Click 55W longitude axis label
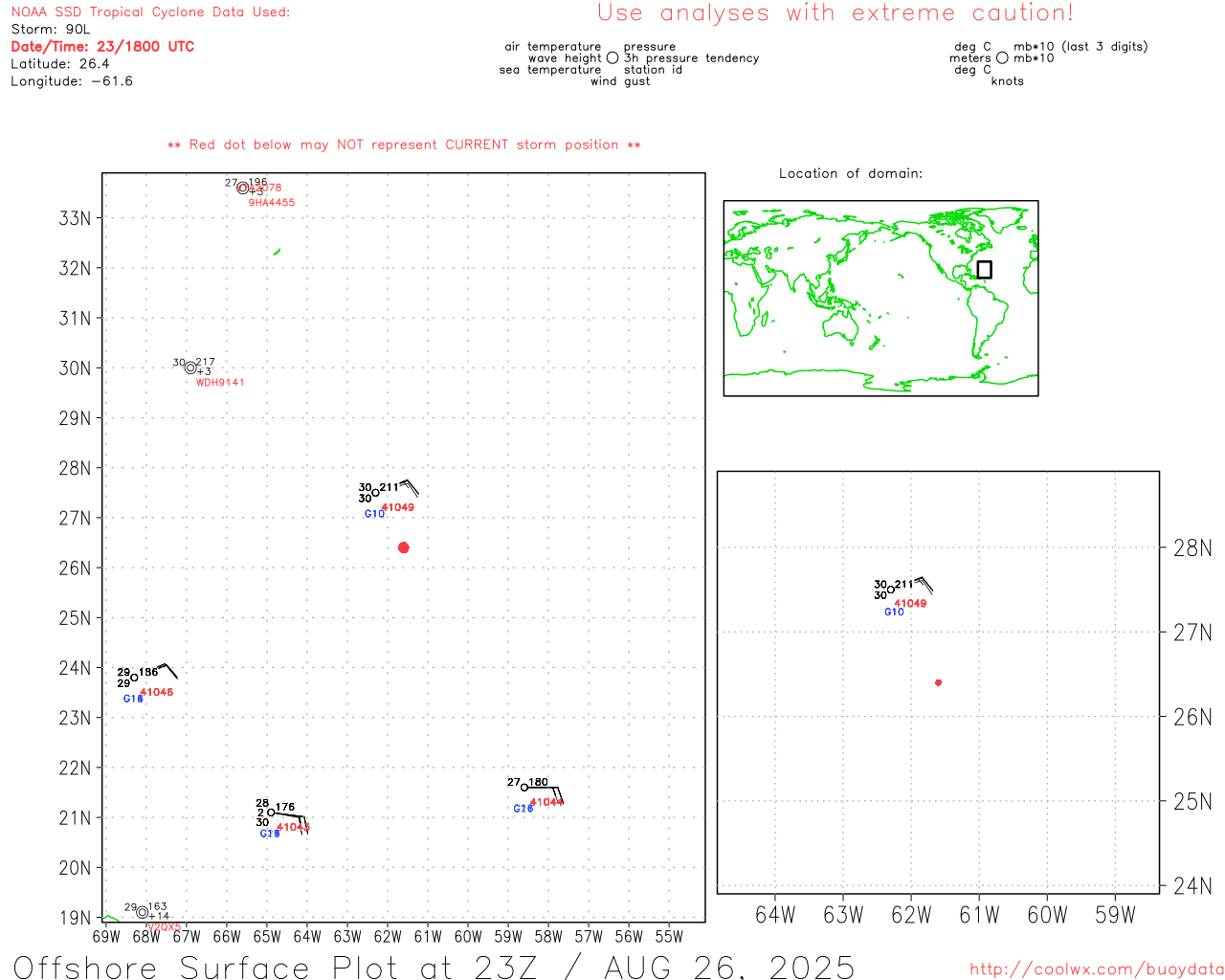Viewport: 1225px width, 980px height. point(669,937)
